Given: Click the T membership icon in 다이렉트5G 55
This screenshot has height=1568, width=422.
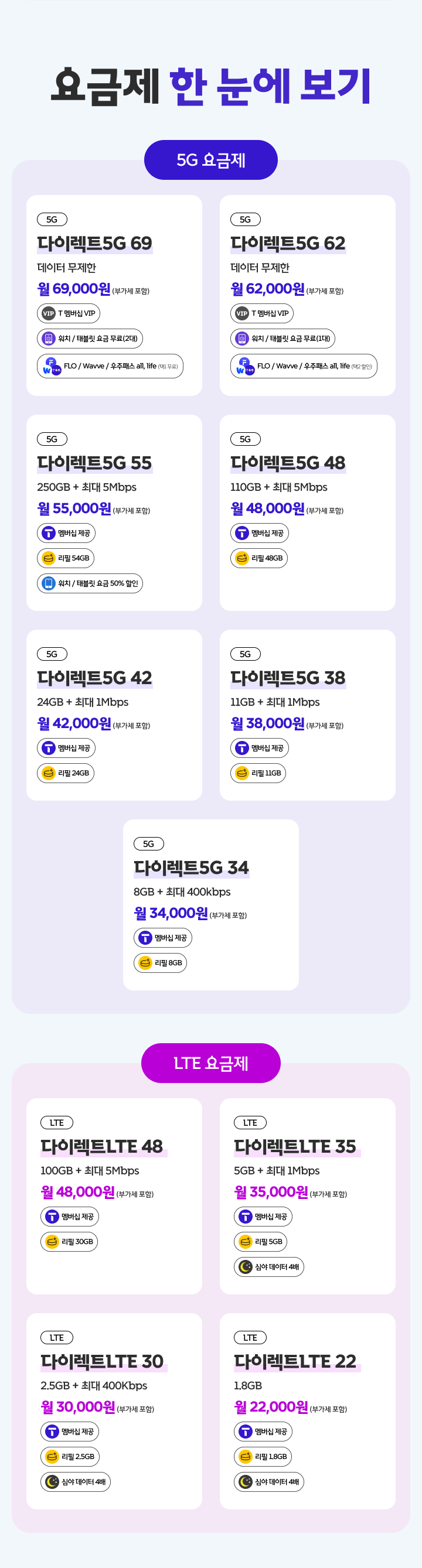Looking at the screenshot, I should click(x=49, y=533).
